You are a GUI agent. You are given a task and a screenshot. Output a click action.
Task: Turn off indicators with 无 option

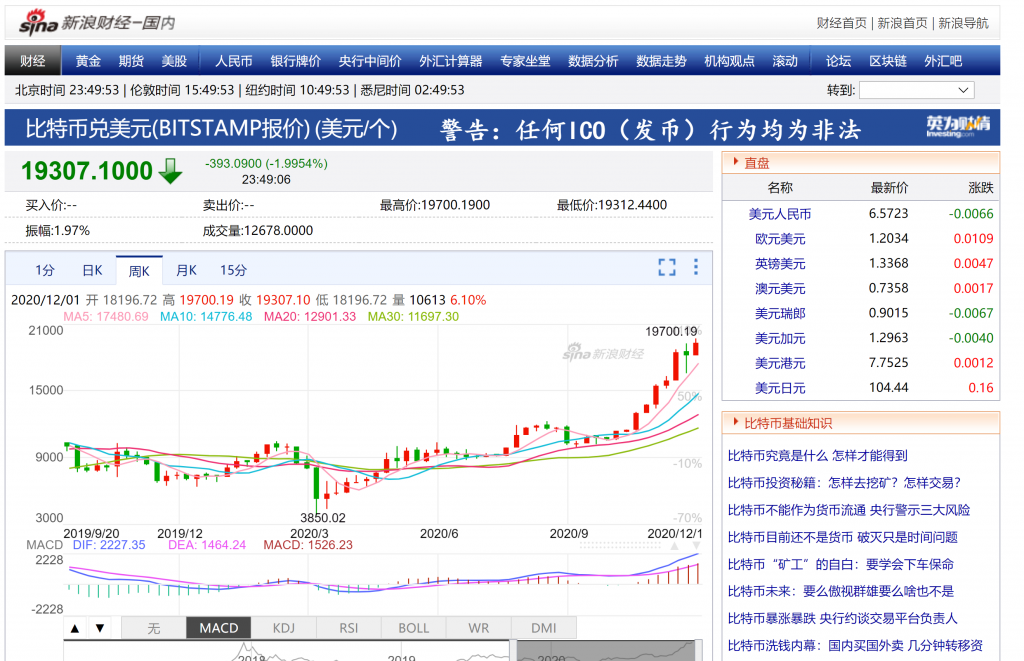point(153,628)
